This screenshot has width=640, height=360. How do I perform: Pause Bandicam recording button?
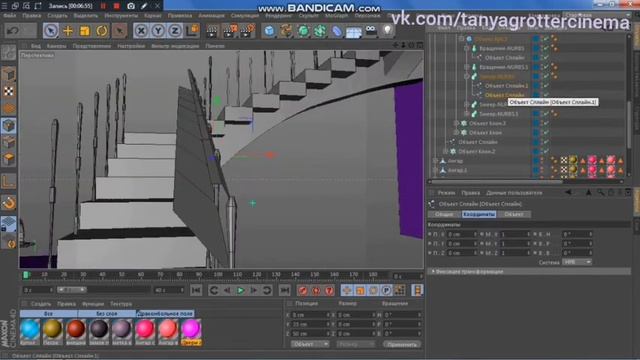103,6
